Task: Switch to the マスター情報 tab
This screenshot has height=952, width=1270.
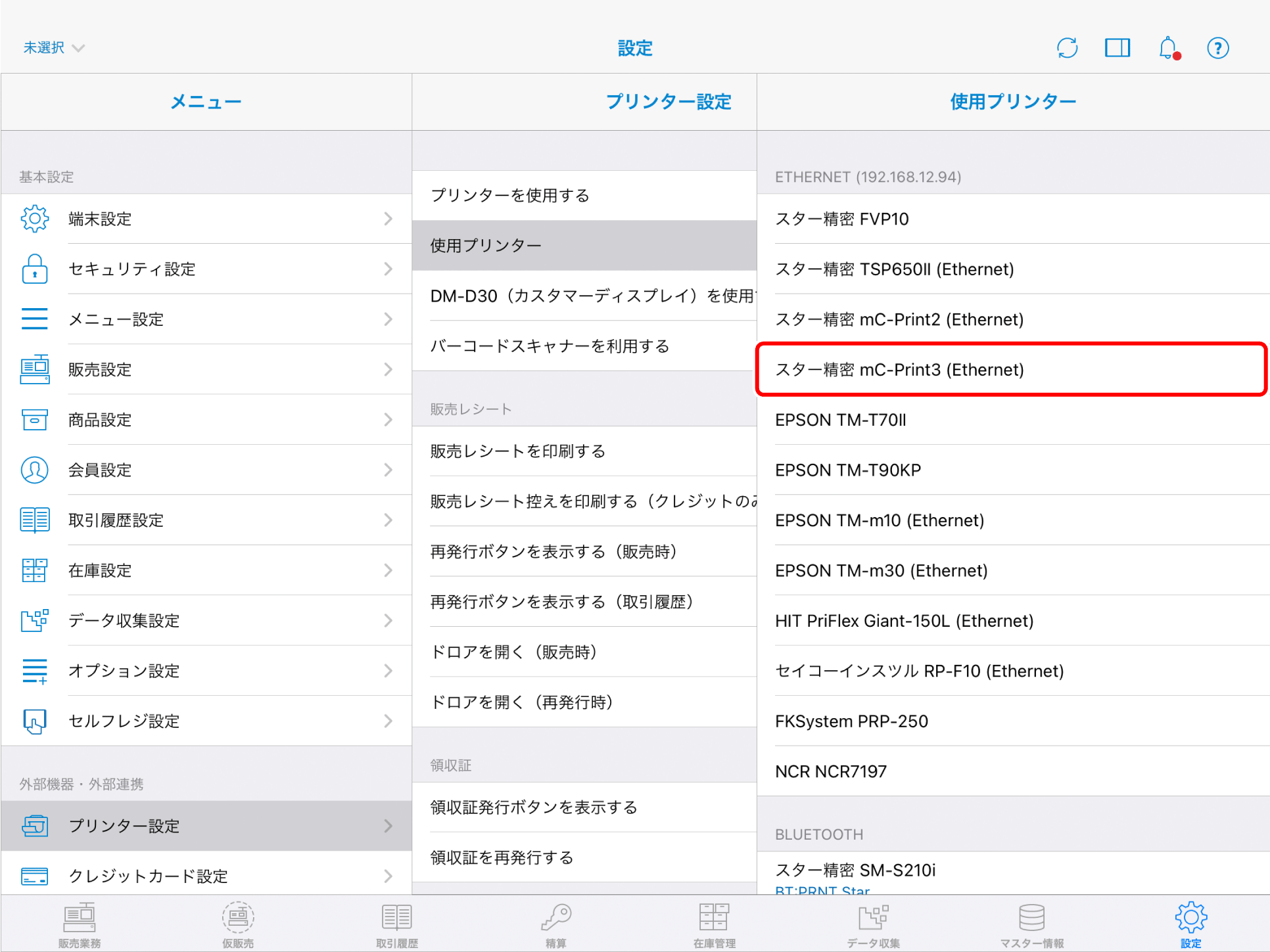Action: click(1031, 924)
